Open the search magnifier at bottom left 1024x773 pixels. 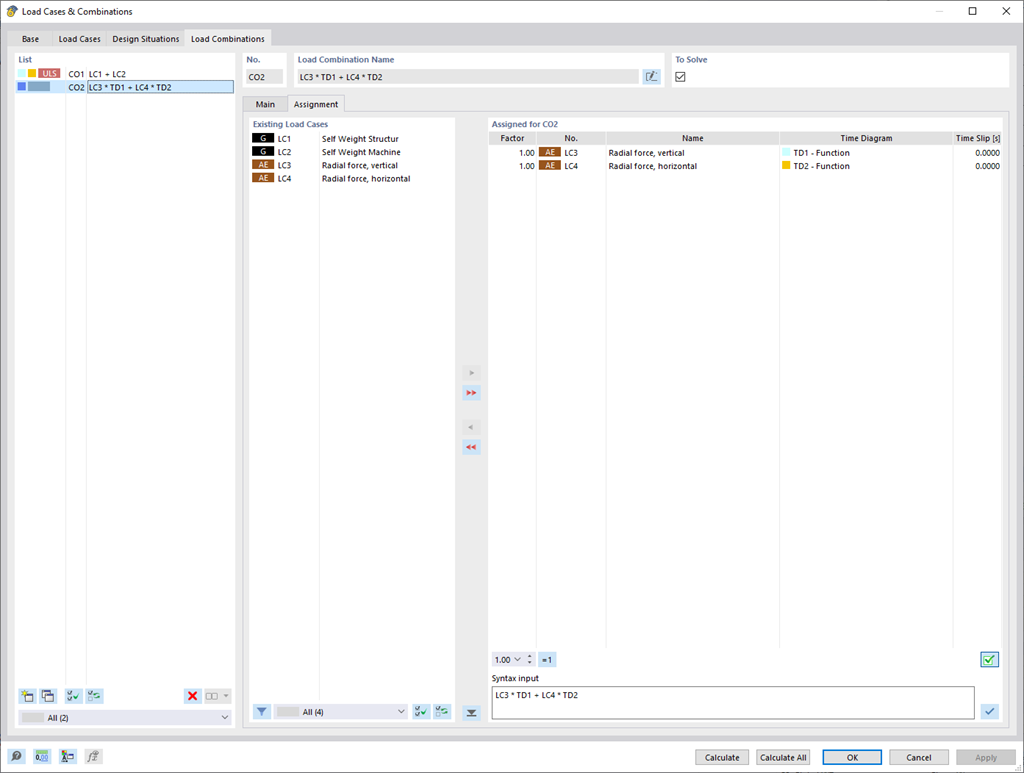point(15,756)
